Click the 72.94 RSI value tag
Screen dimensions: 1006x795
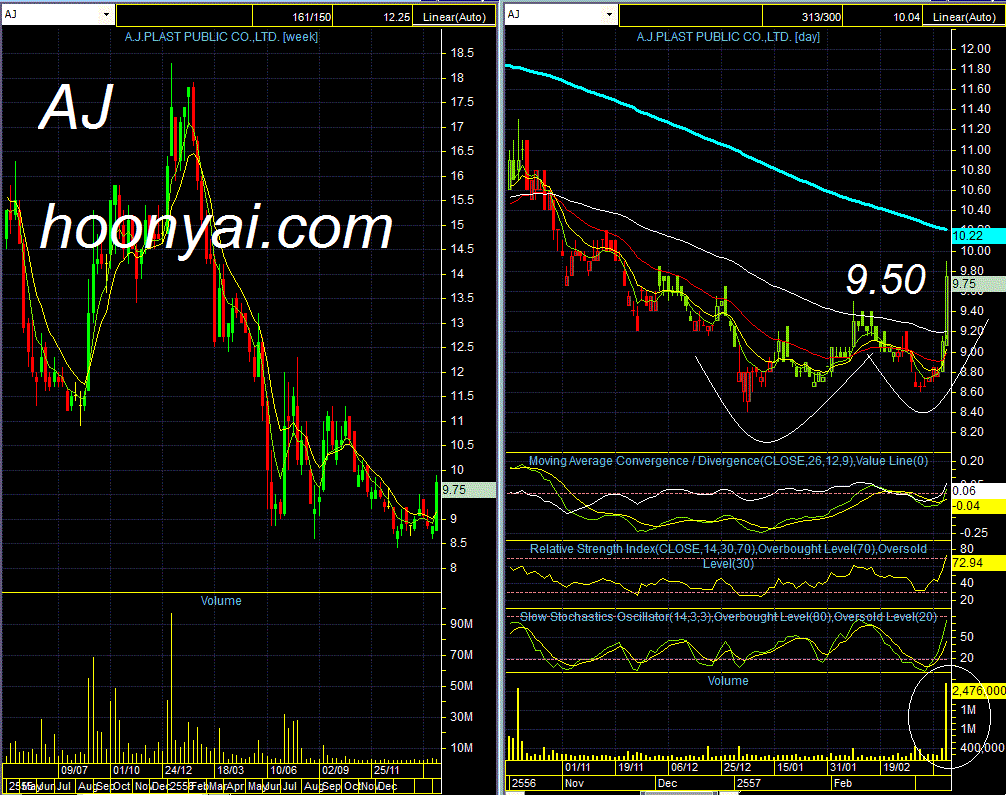point(978,563)
